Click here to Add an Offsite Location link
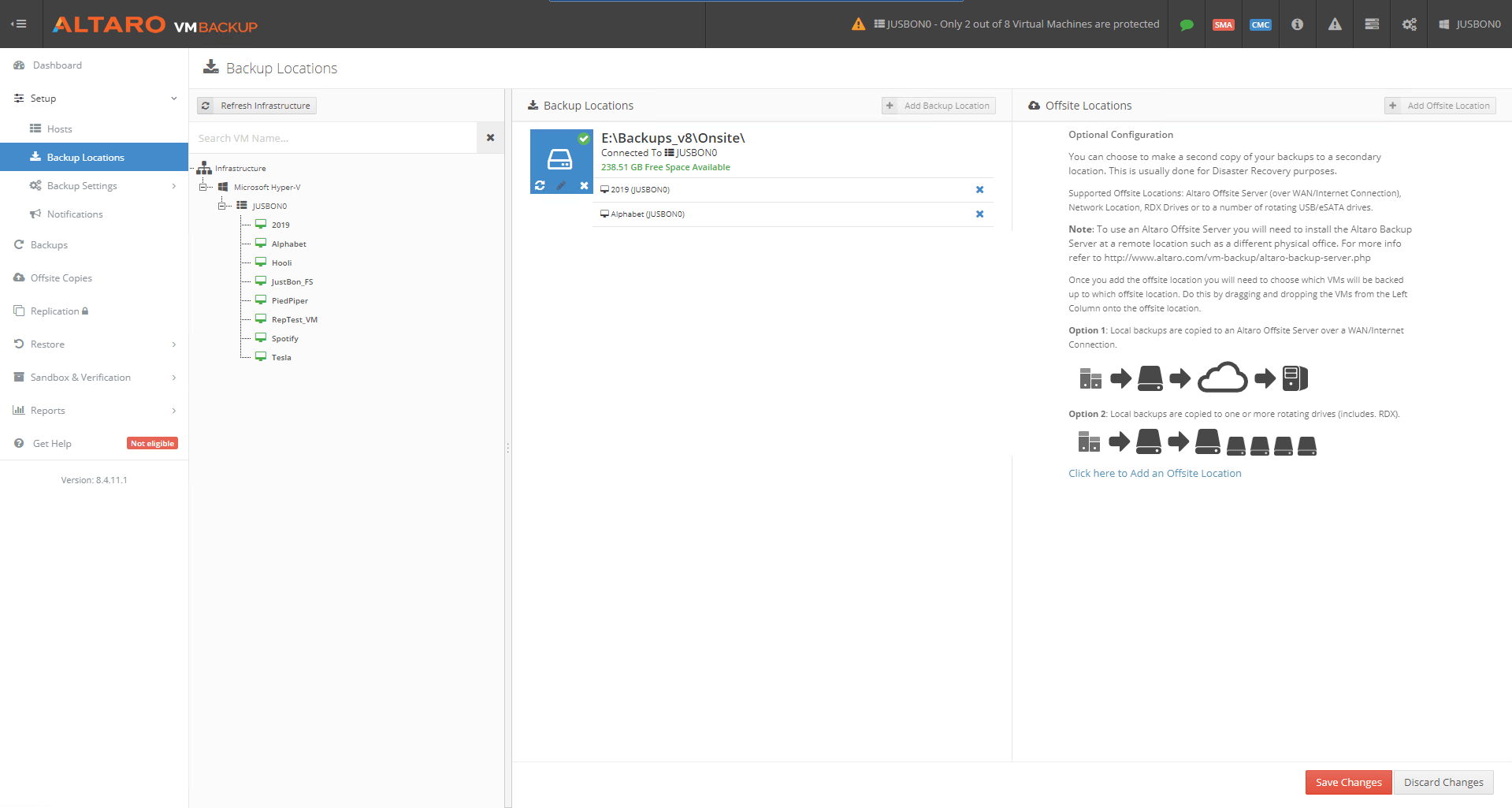This screenshot has width=1512, height=808. pos(1155,473)
